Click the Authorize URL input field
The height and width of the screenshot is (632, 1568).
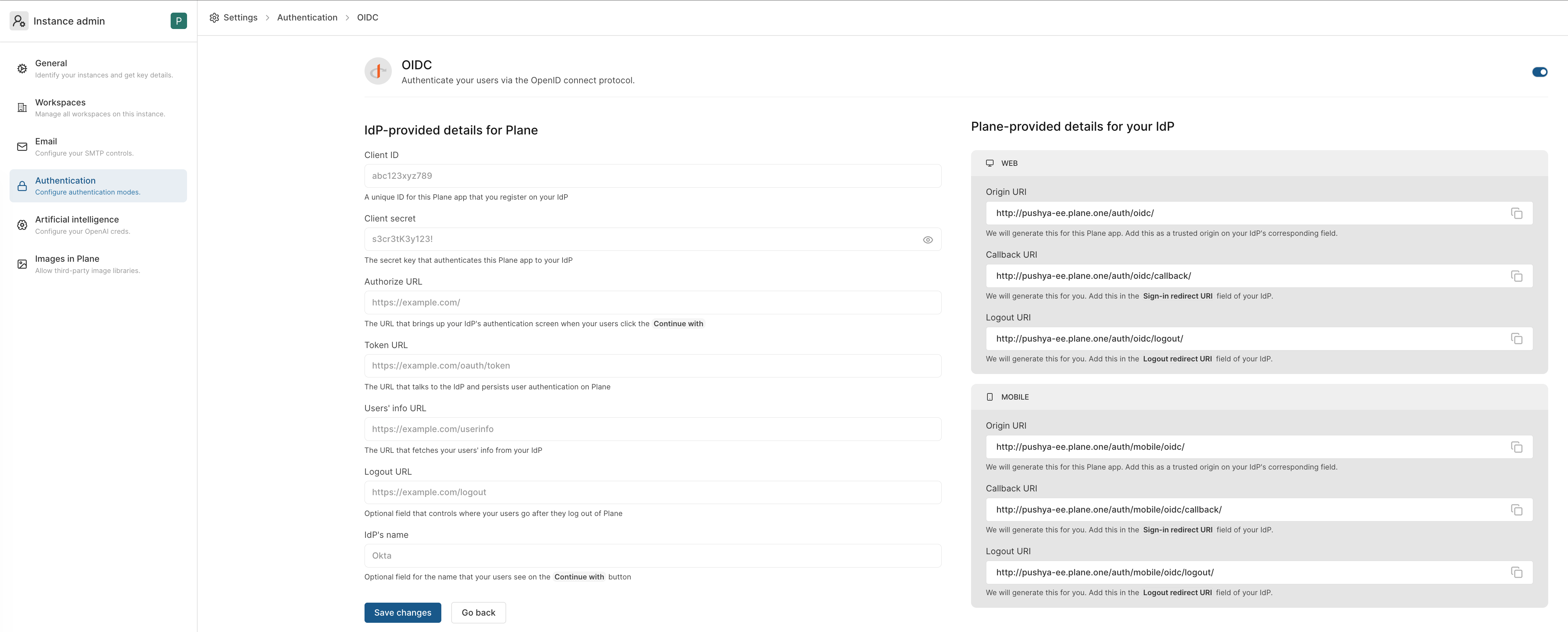(x=652, y=302)
